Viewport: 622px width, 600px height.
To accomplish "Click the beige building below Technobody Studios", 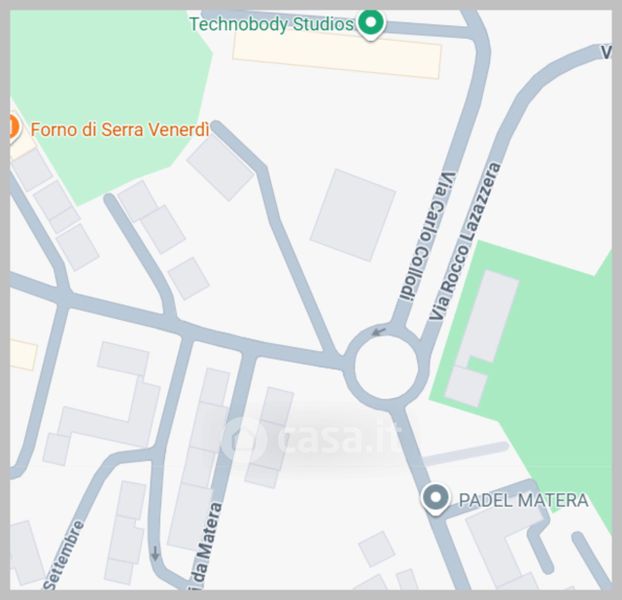I will pyautogui.click(x=337, y=54).
